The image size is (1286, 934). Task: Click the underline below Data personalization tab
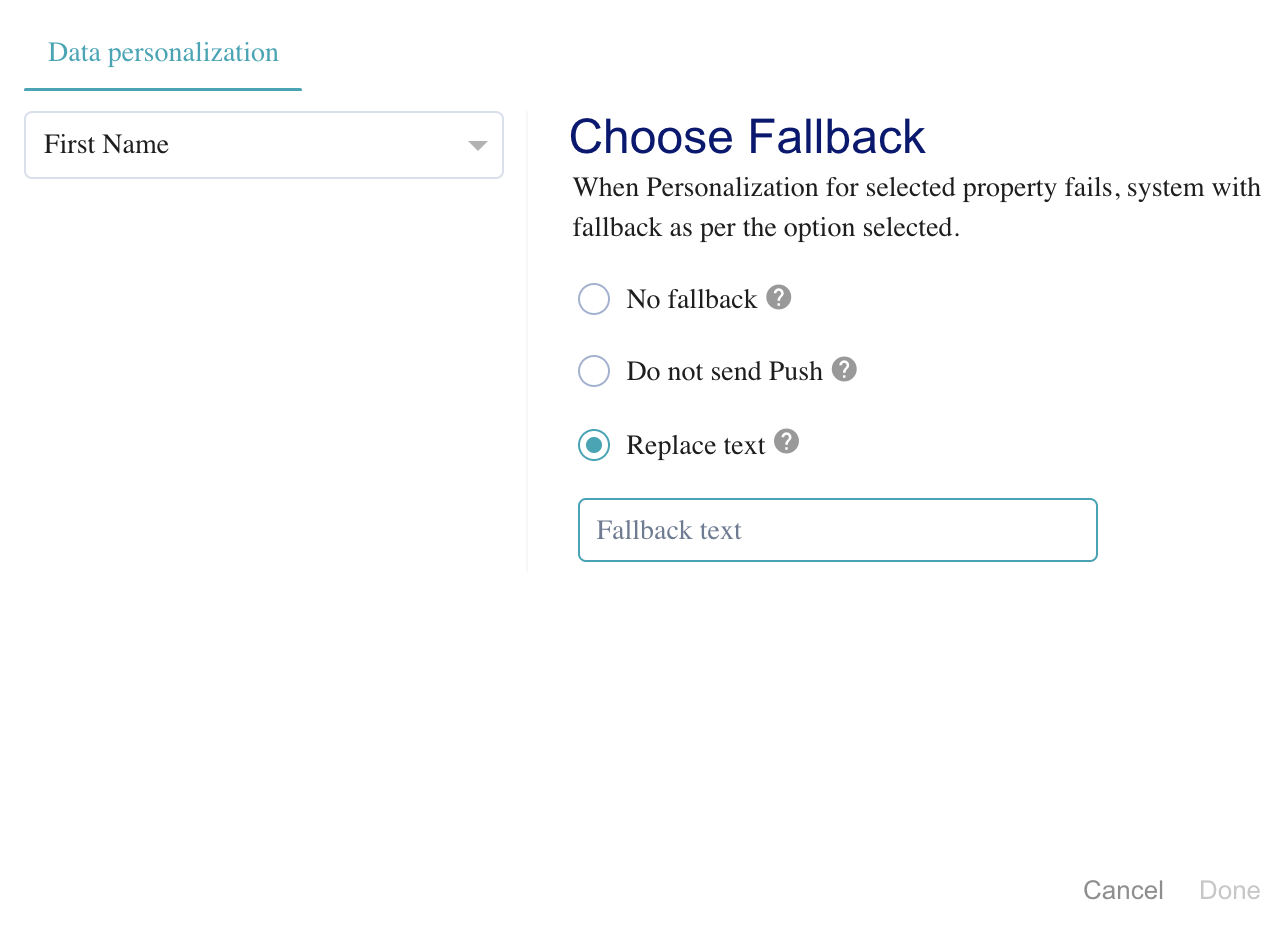click(163, 89)
